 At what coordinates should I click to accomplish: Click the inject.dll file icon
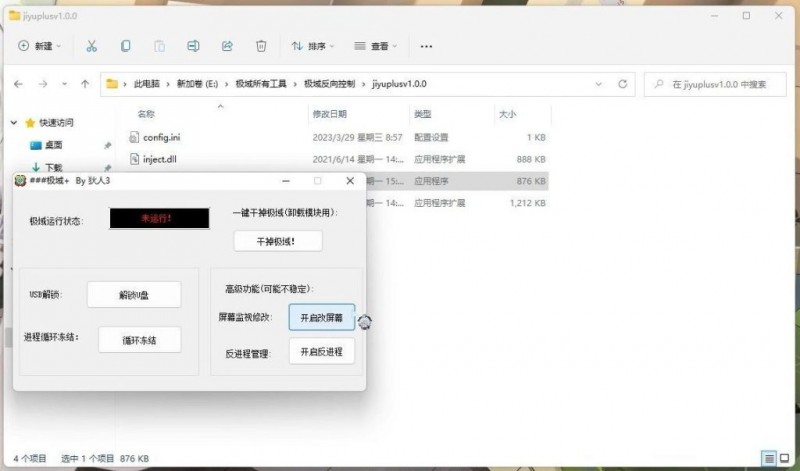tap(134, 159)
